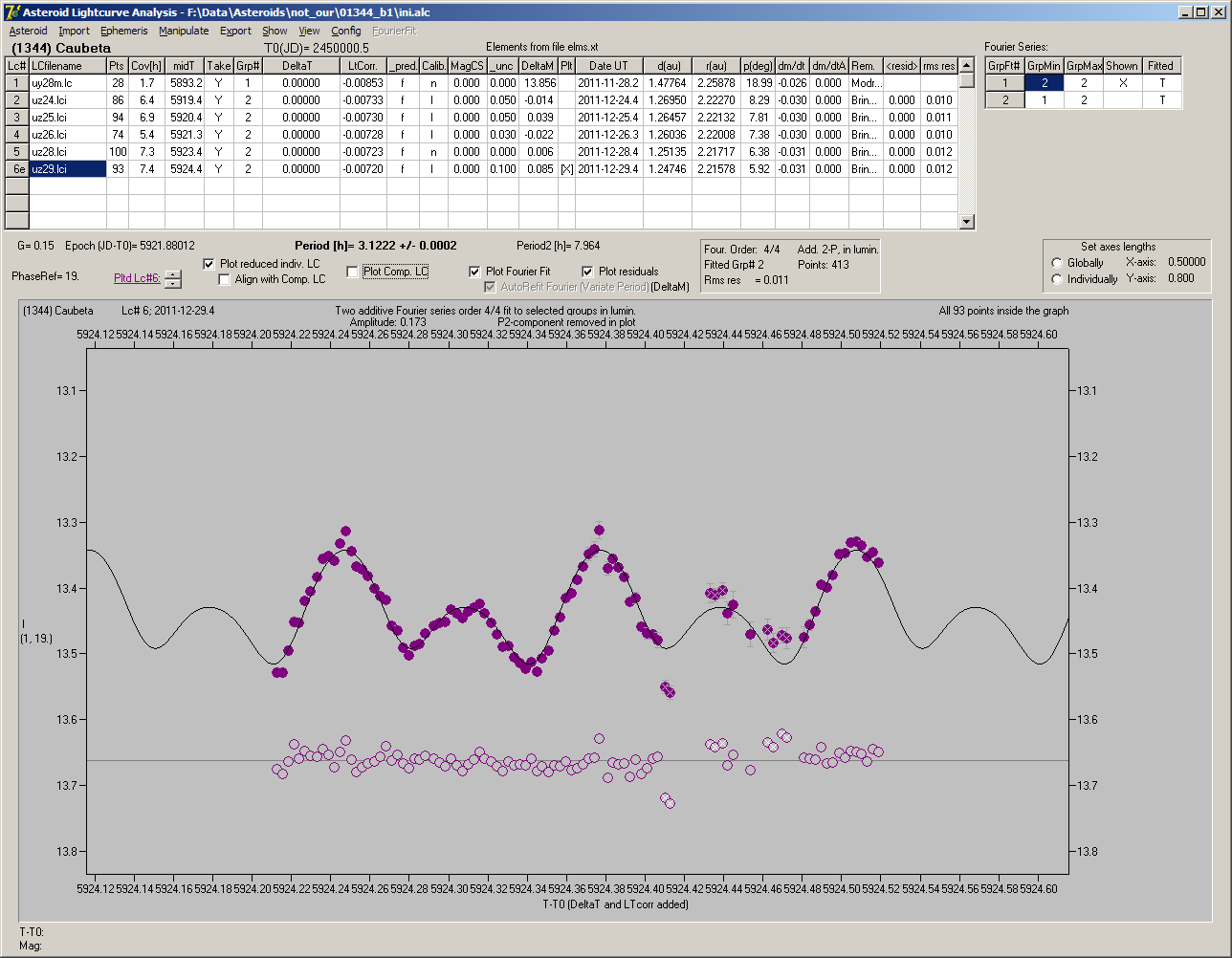Image resolution: width=1232 pixels, height=958 pixels.
Task: Click row header 1 in lightcurve table
Action: [x=16, y=83]
